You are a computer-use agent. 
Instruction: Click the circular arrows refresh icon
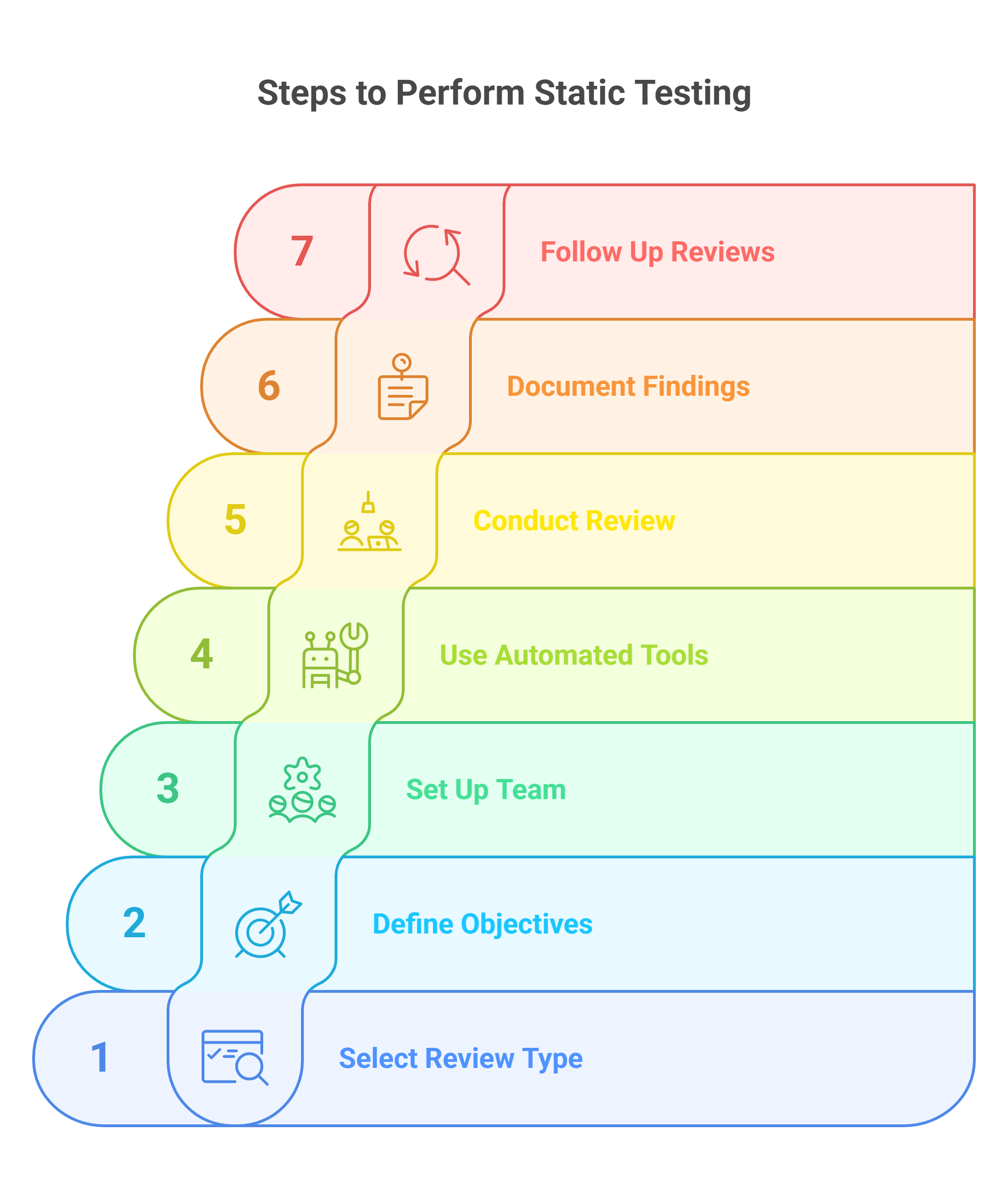[437, 254]
